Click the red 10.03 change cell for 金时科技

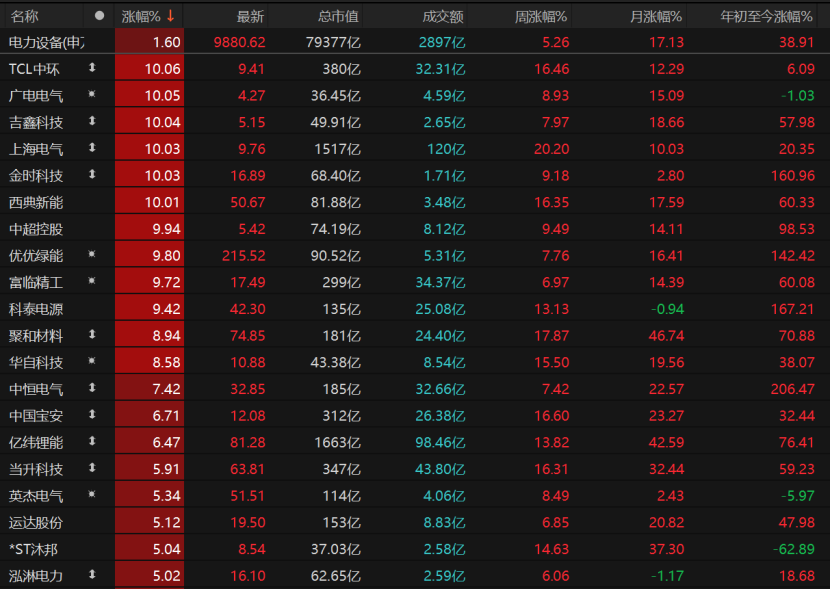[x=149, y=175]
